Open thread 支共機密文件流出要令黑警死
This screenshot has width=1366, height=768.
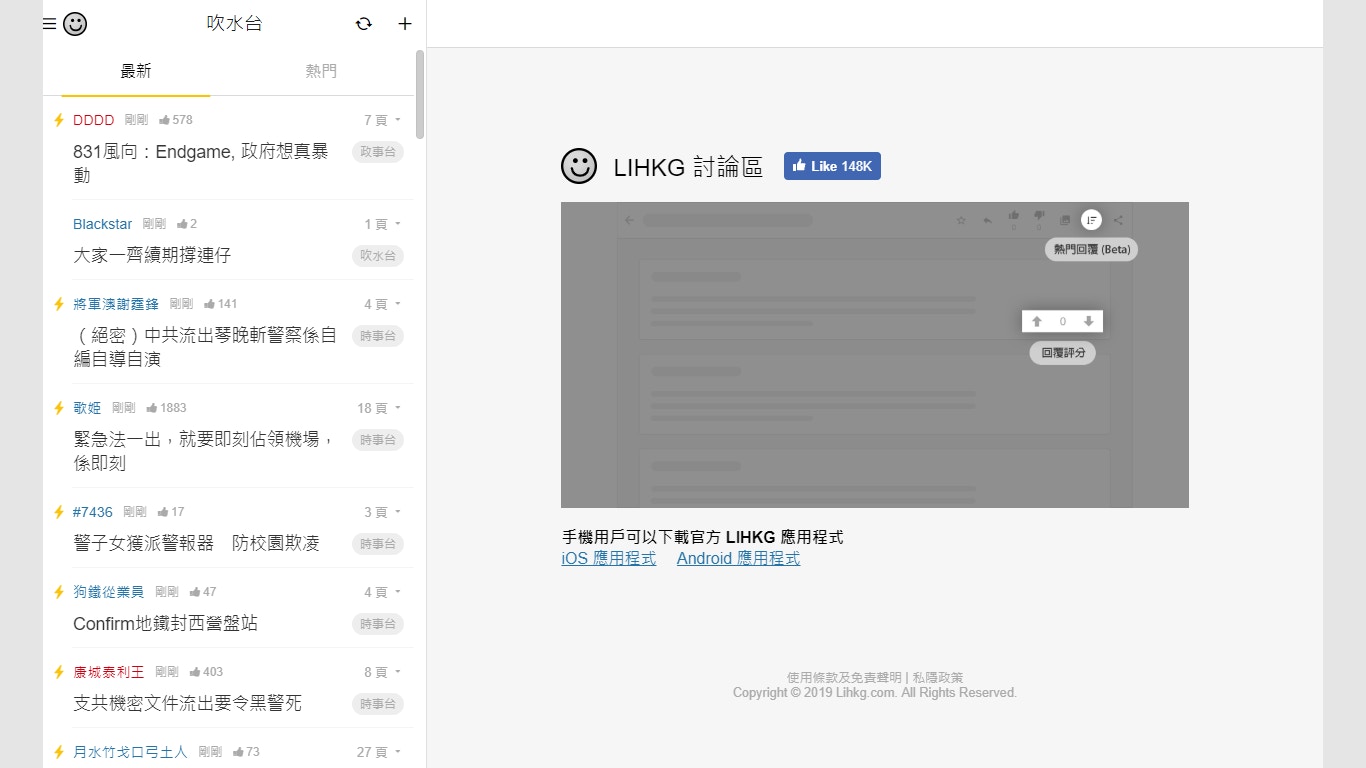pyautogui.click(x=187, y=703)
